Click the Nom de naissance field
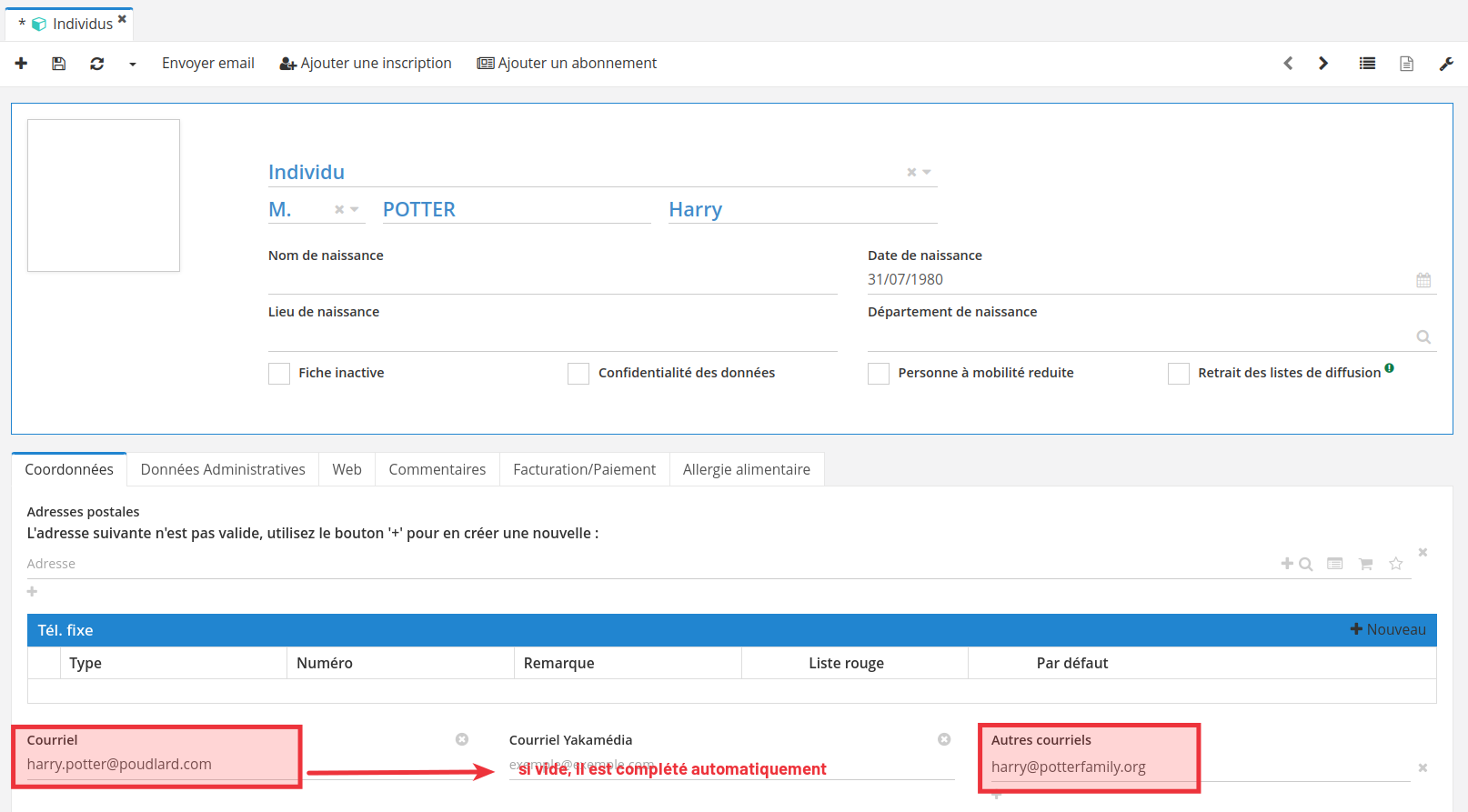Viewport: 1468px width, 812px height. 552,280
